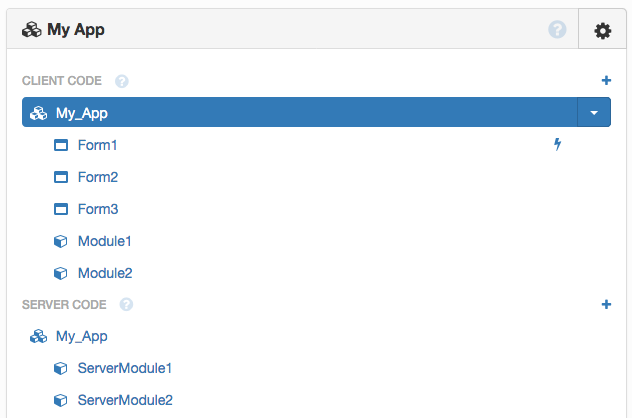
Task: Select the highlighted My_App client package
Action: click(299, 112)
